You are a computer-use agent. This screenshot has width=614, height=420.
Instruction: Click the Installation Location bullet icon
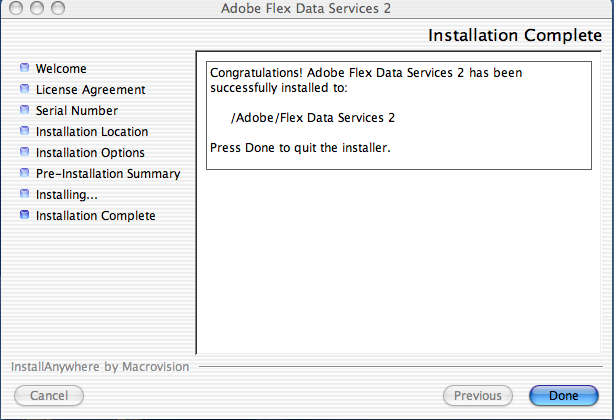tap(25, 131)
